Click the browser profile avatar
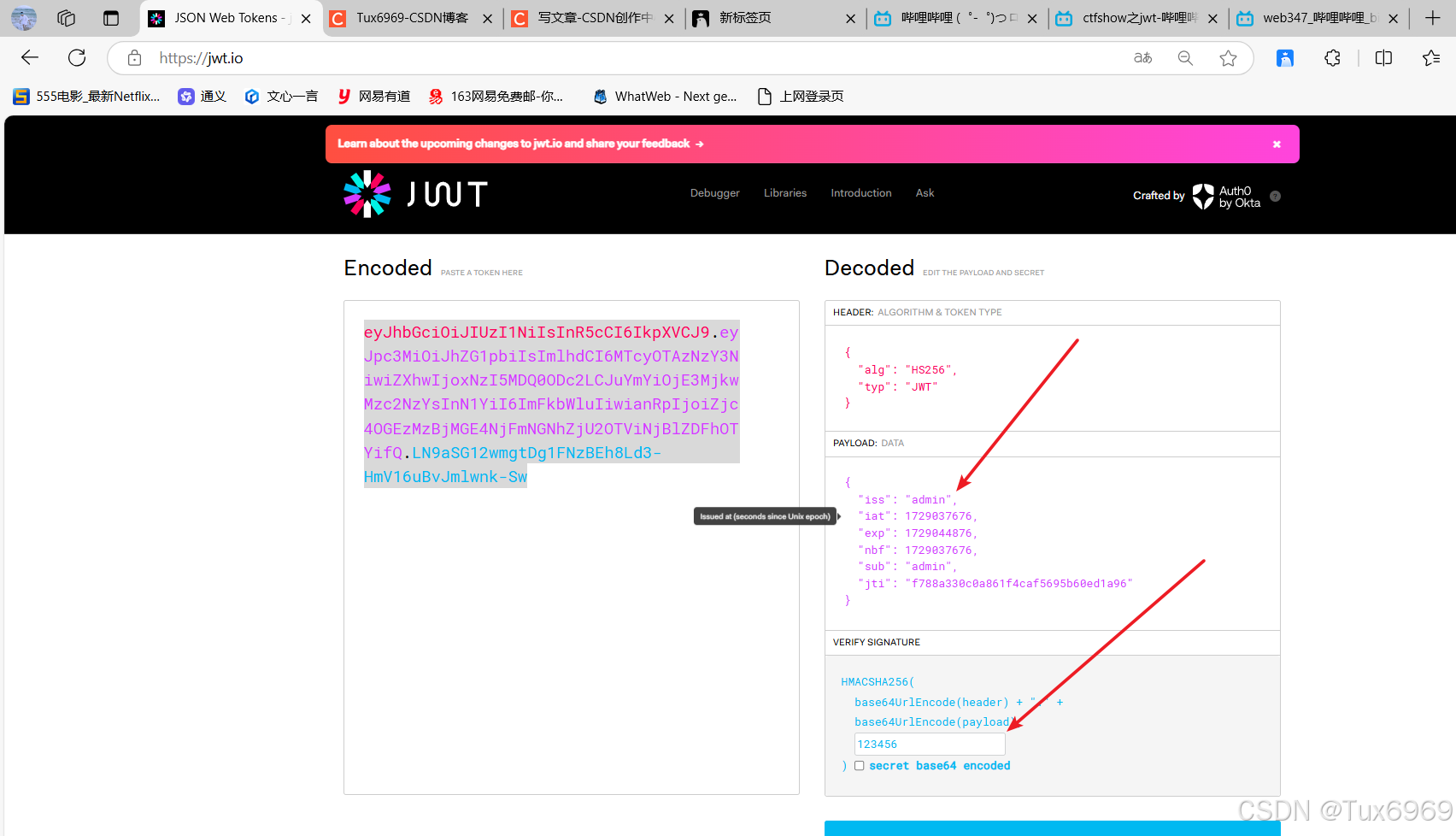Viewport: 1456px width, 836px height. 23,18
